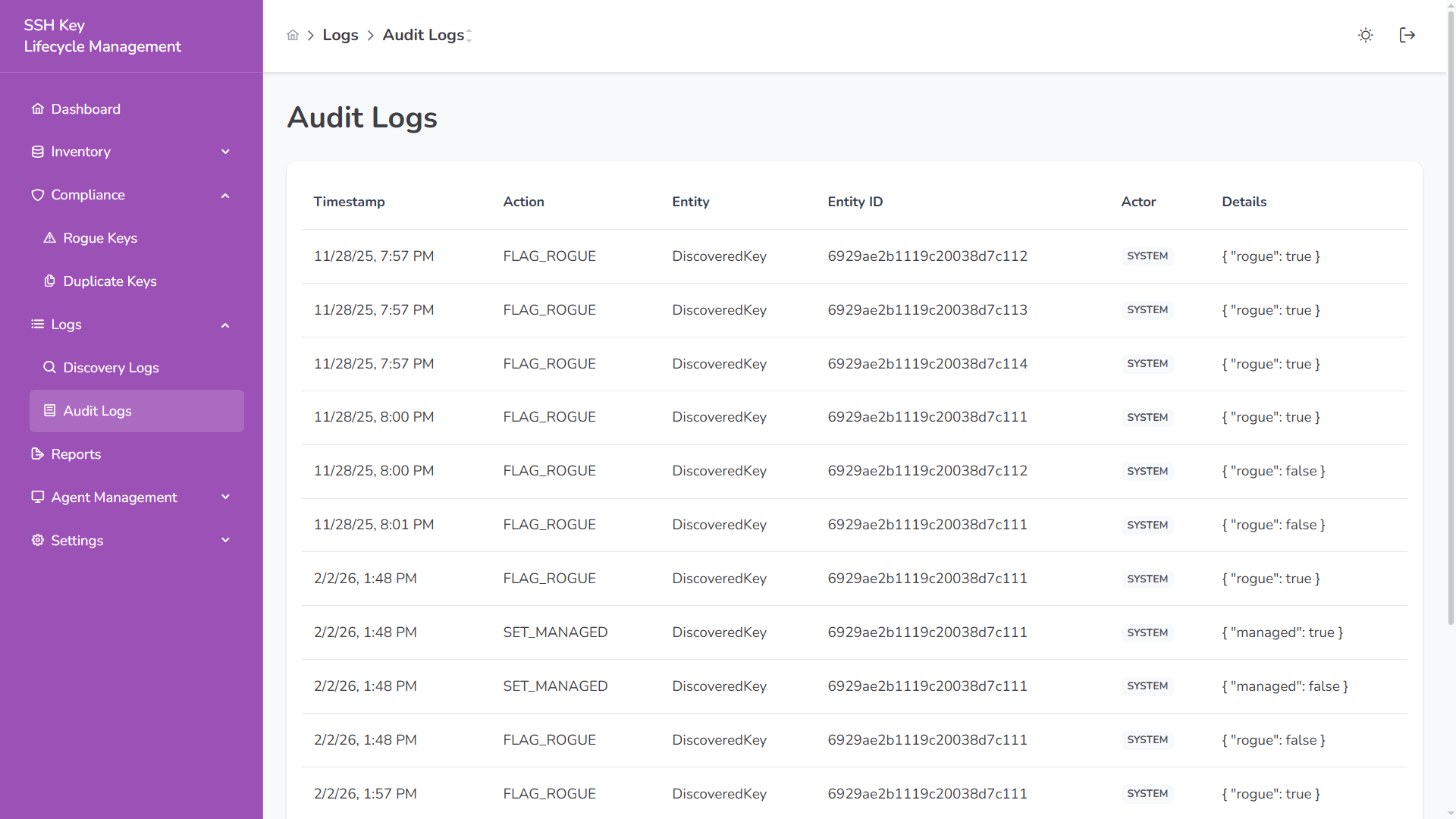
Task: Toggle light/dark theme with the sun icon
Action: (x=1366, y=35)
